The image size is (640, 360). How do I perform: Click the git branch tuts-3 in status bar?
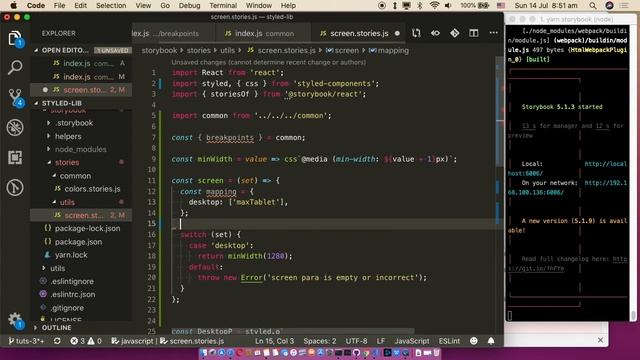[26, 341]
